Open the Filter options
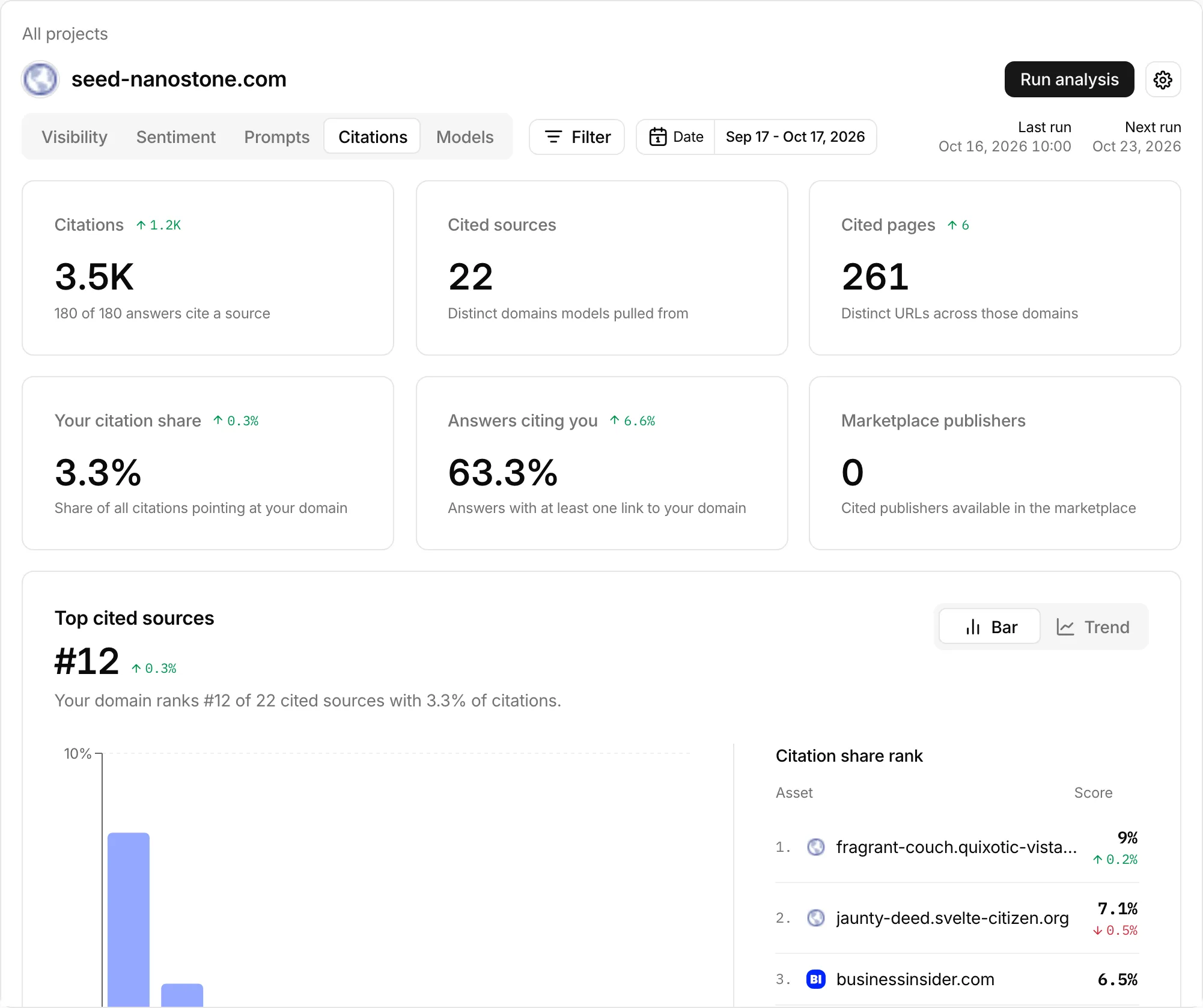Viewport: 1203px width, 1008px height. coord(577,137)
